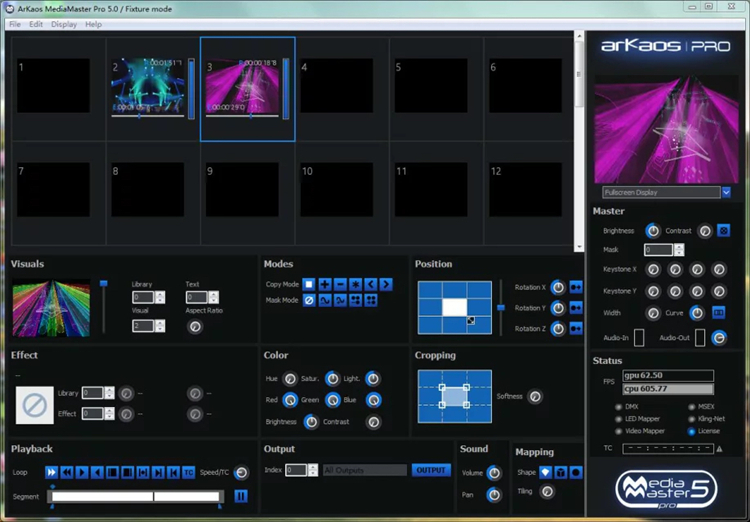The height and width of the screenshot is (522, 750).
Task: Toggle the License status indicator
Action: tap(692, 431)
